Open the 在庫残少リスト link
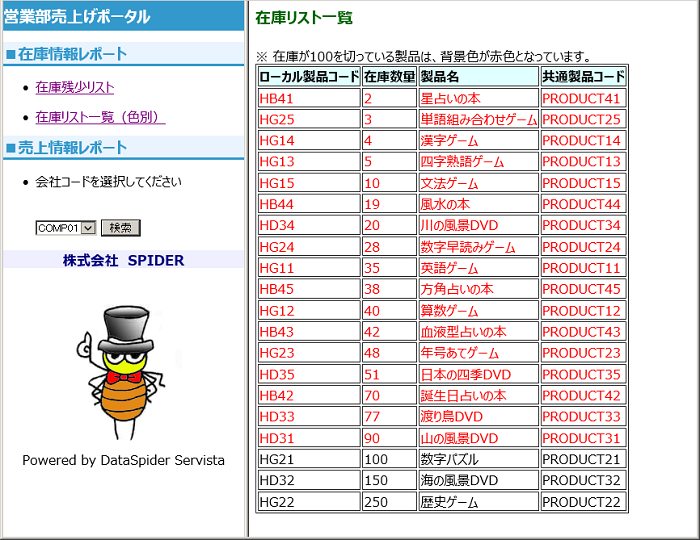The height and width of the screenshot is (540, 700). (x=74, y=88)
